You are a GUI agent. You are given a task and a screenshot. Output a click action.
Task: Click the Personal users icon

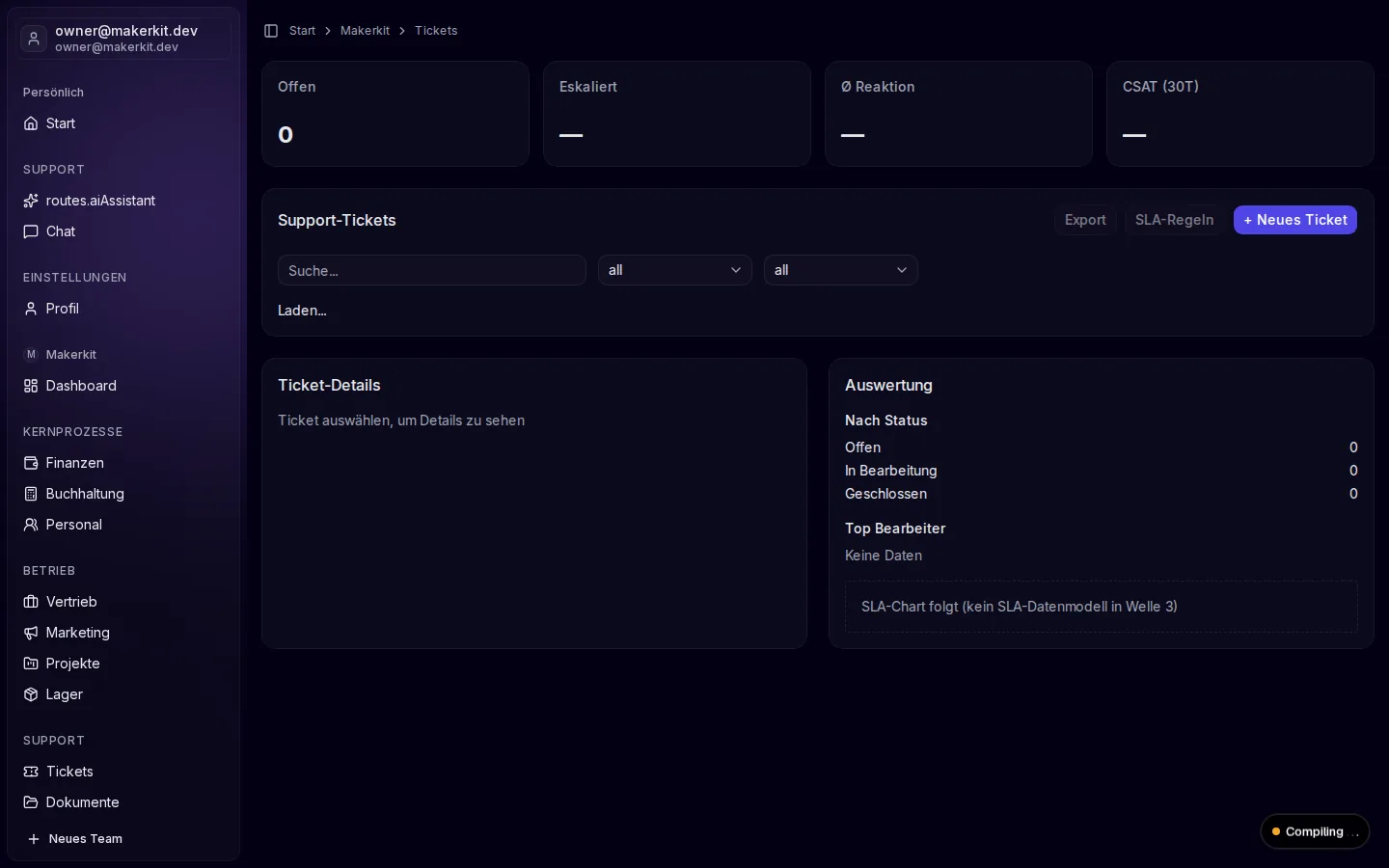(31, 525)
